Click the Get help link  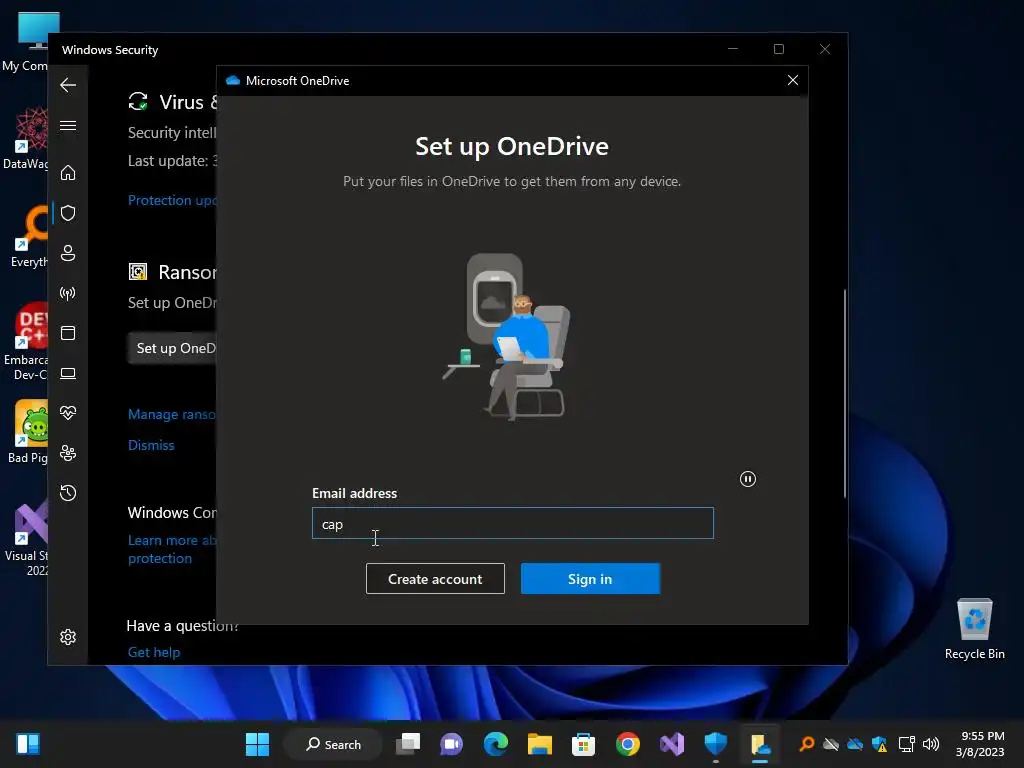[x=154, y=652]
